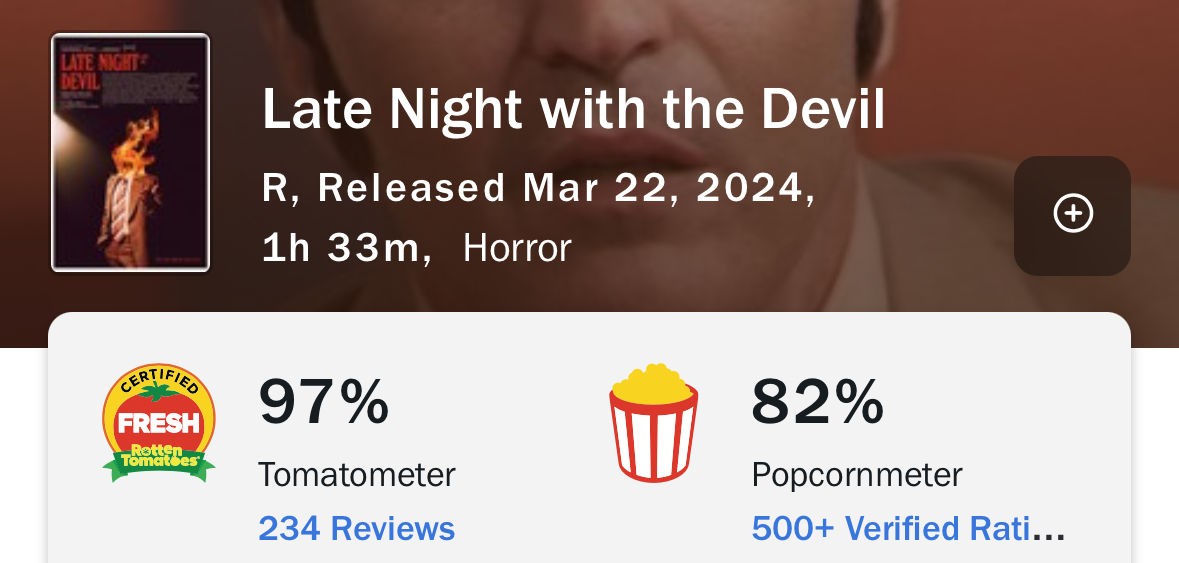Open the Late Night with the Devil poster
The height and width of the screenshot is (563, 1179).
[130, 152]
